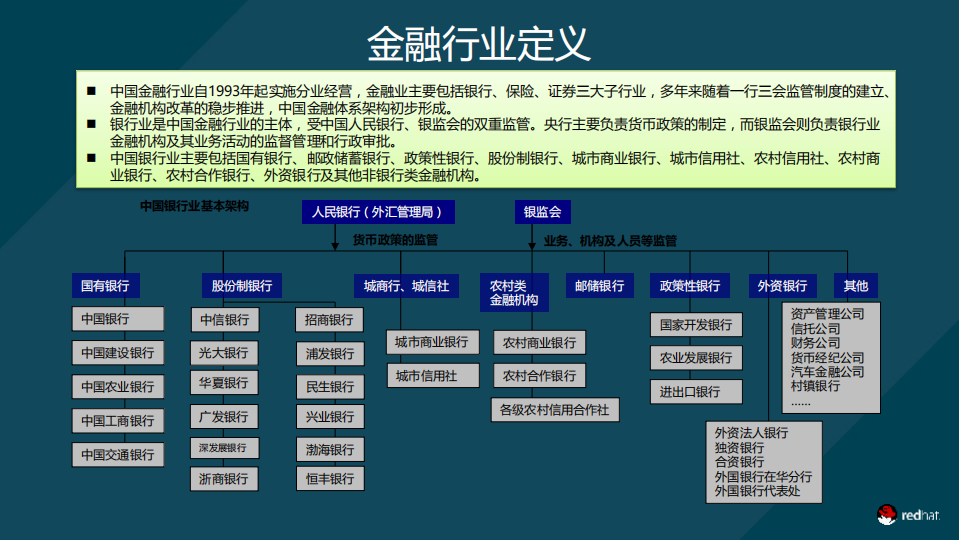
Task: Click the 中信银行 box
Action: tap(224, 320)
